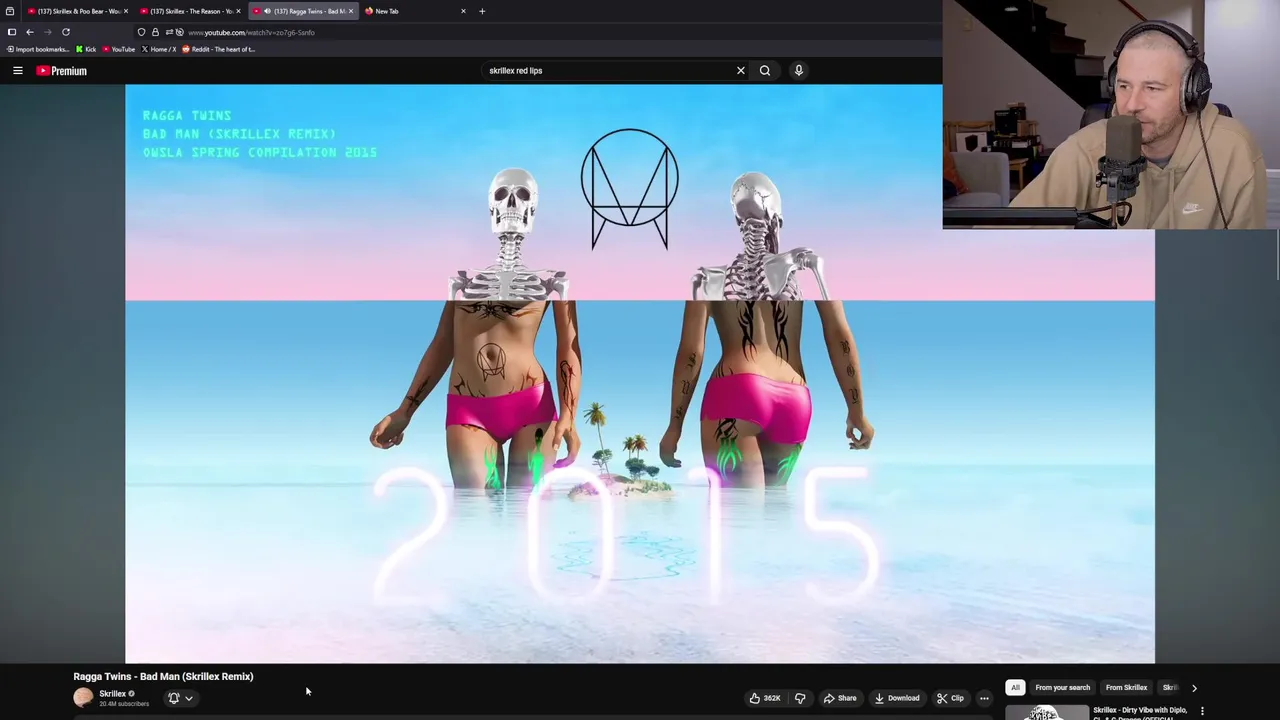Open the Import bookmarks item

click(38, 49)
